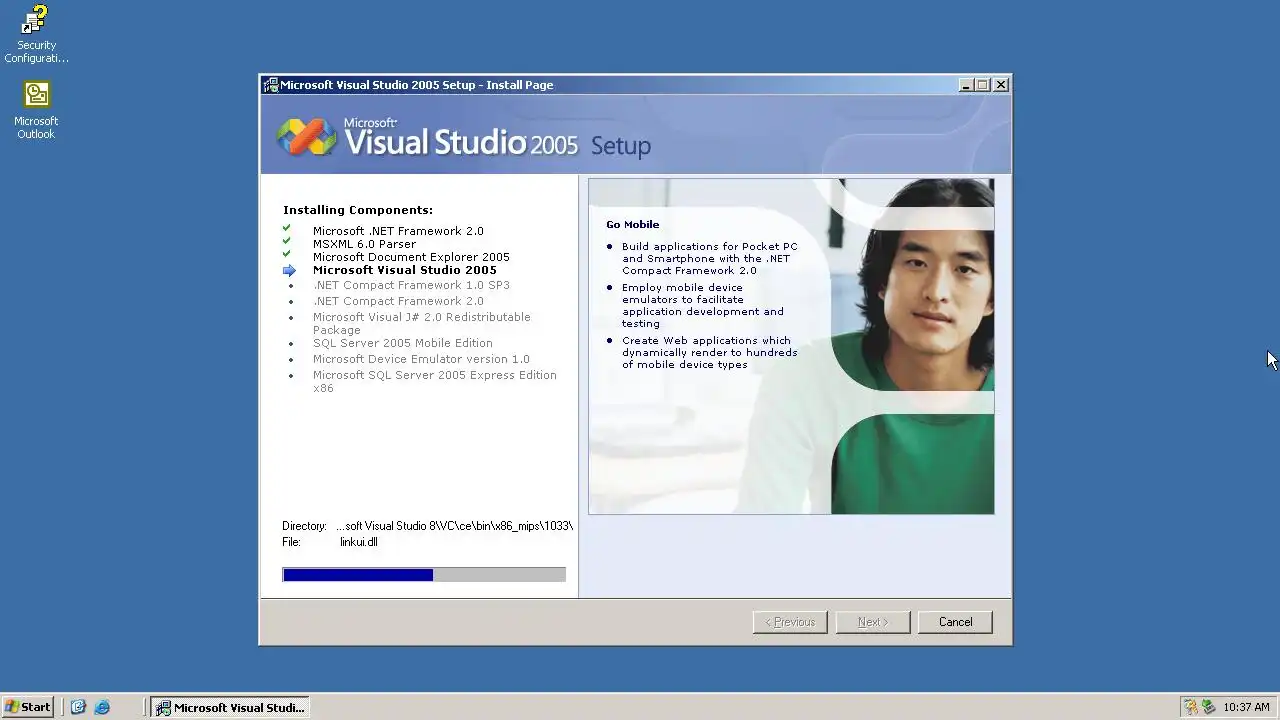This screenshot has width=1280, height=720.
Task: Click the second system tray icon
Action: click(x=1208, y=707)
